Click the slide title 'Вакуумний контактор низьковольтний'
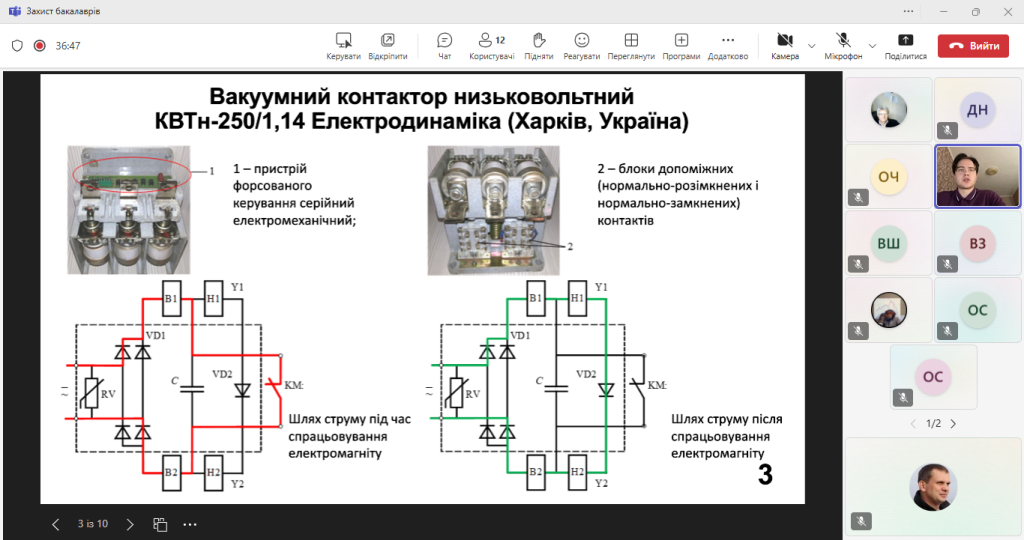Screen dimensions: 1024x540 point(421,97)
